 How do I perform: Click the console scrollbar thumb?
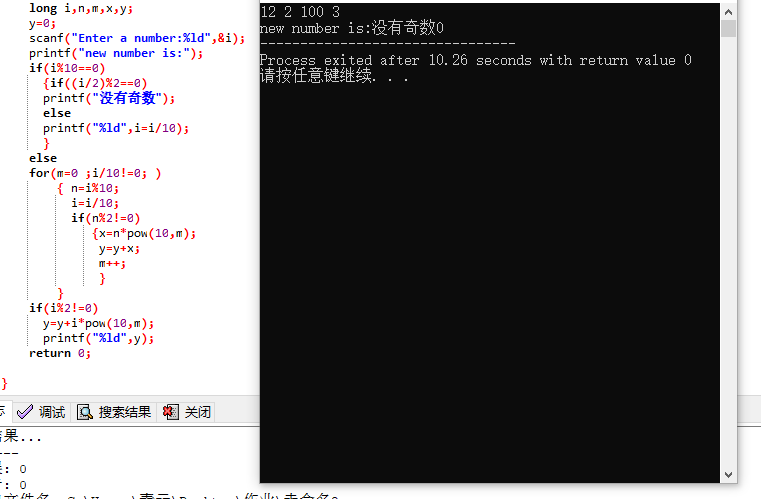728,28
